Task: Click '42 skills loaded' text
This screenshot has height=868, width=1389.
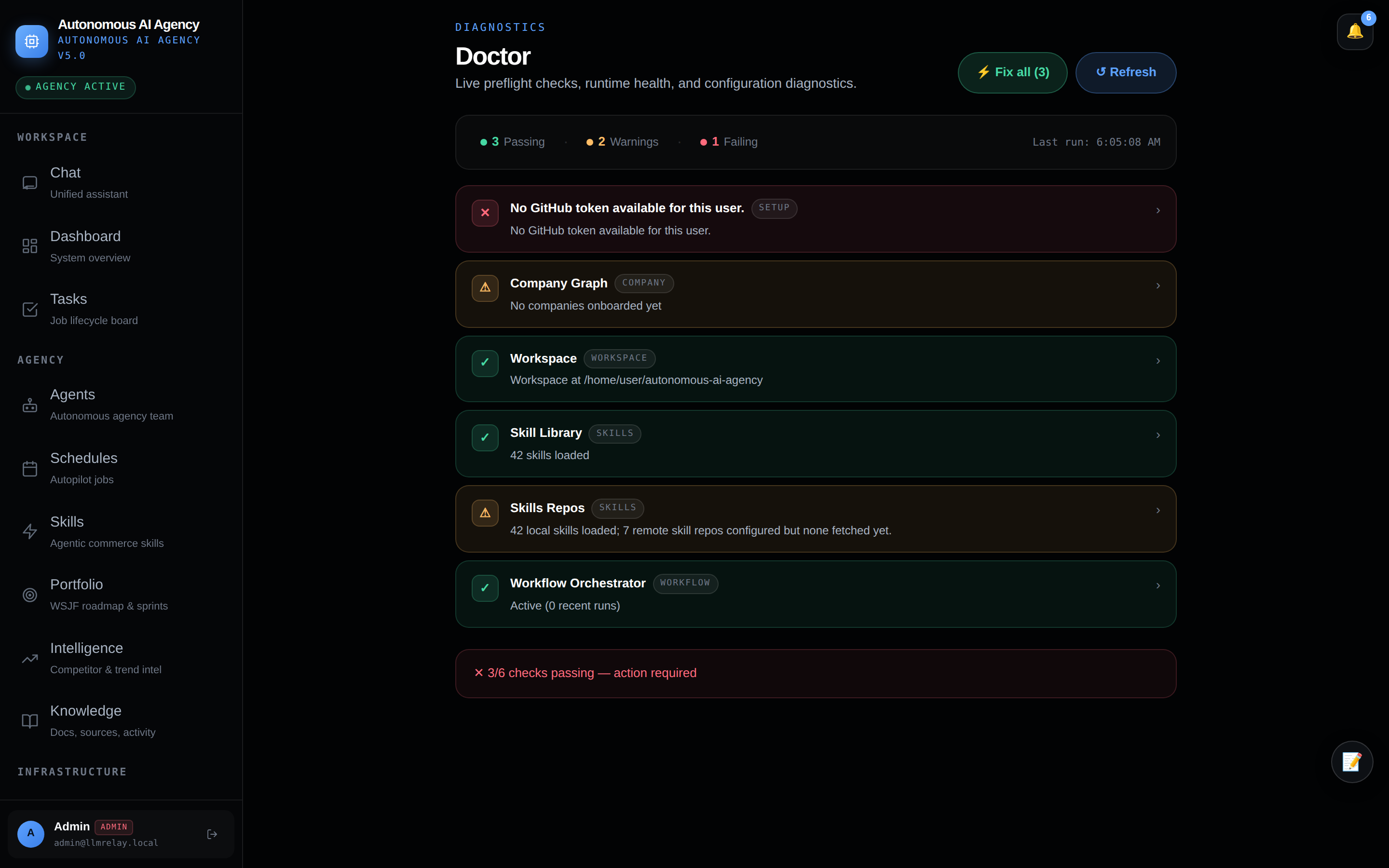Action: pos(549,456)
